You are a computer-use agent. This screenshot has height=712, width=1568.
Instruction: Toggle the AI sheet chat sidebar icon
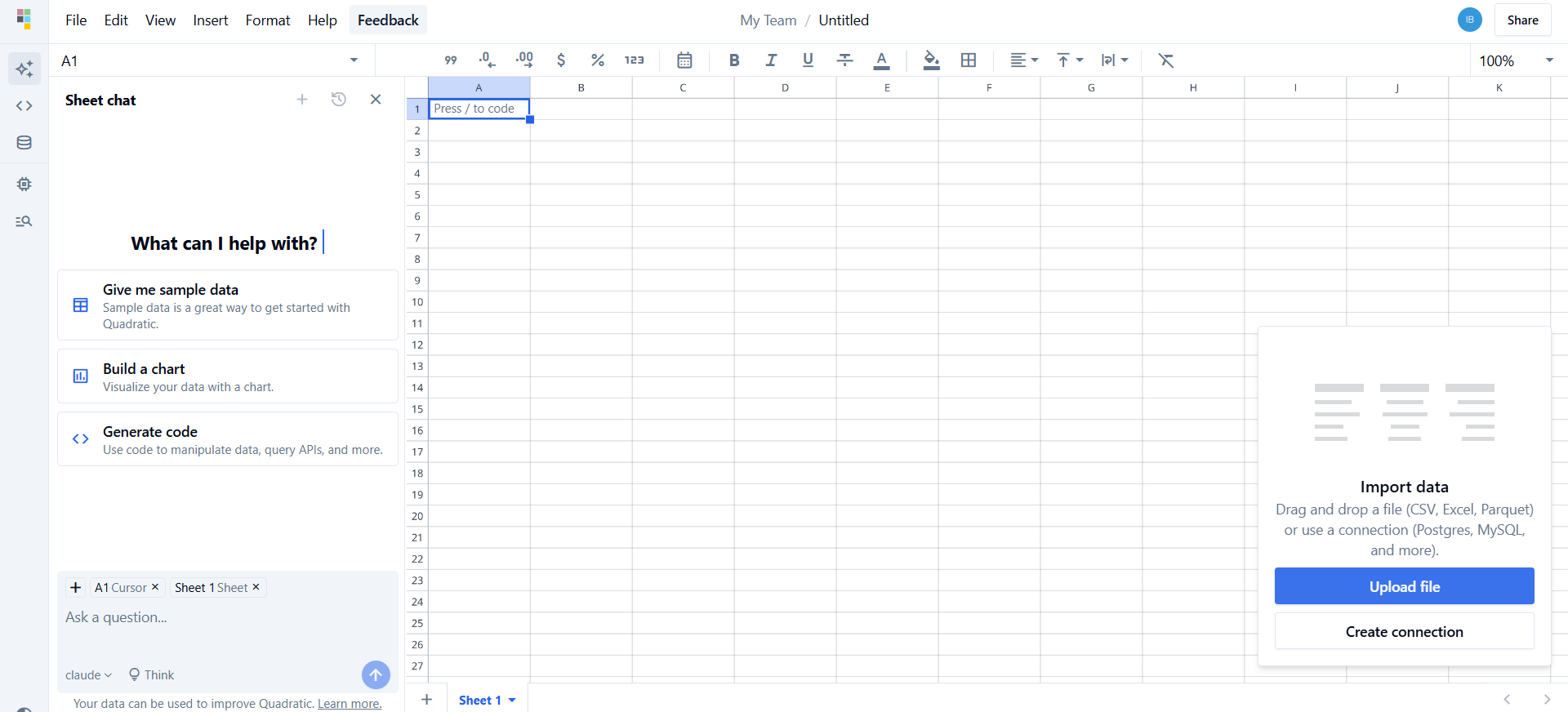point(24,69)
